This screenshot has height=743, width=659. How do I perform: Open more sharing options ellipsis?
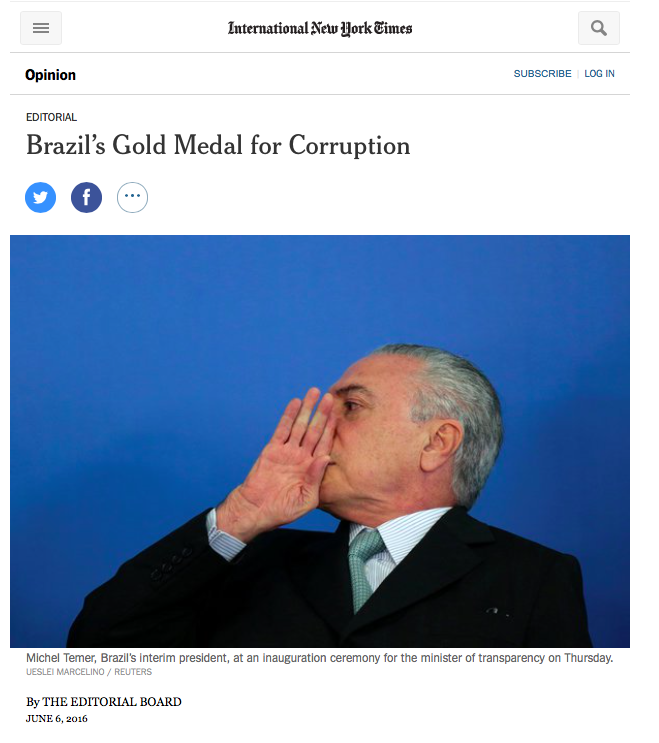pyautogui.click(x=132, y=197)
